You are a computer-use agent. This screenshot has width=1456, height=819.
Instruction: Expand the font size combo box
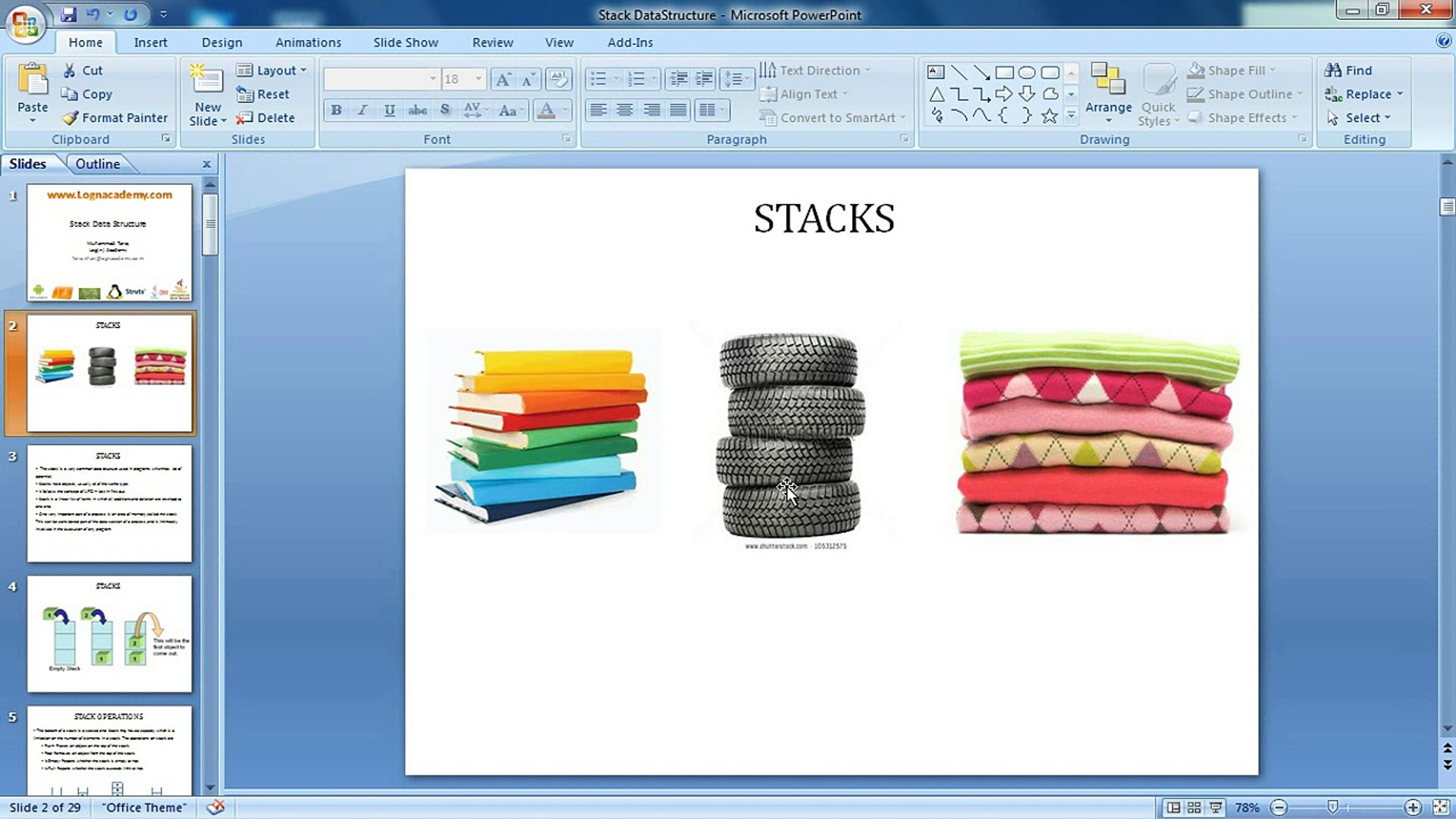(479, 79)
